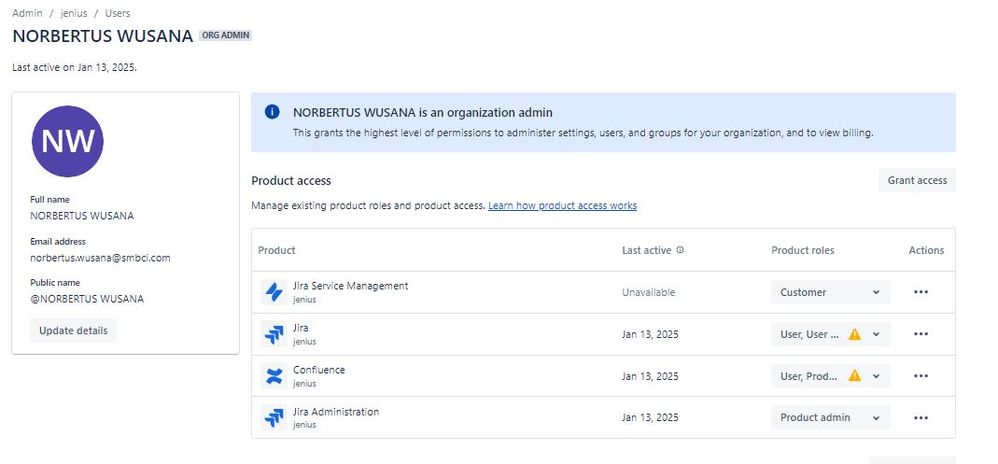998x464 pixels.
Task: Click the blue info icon in admin banner
Action: click(272, 112)
